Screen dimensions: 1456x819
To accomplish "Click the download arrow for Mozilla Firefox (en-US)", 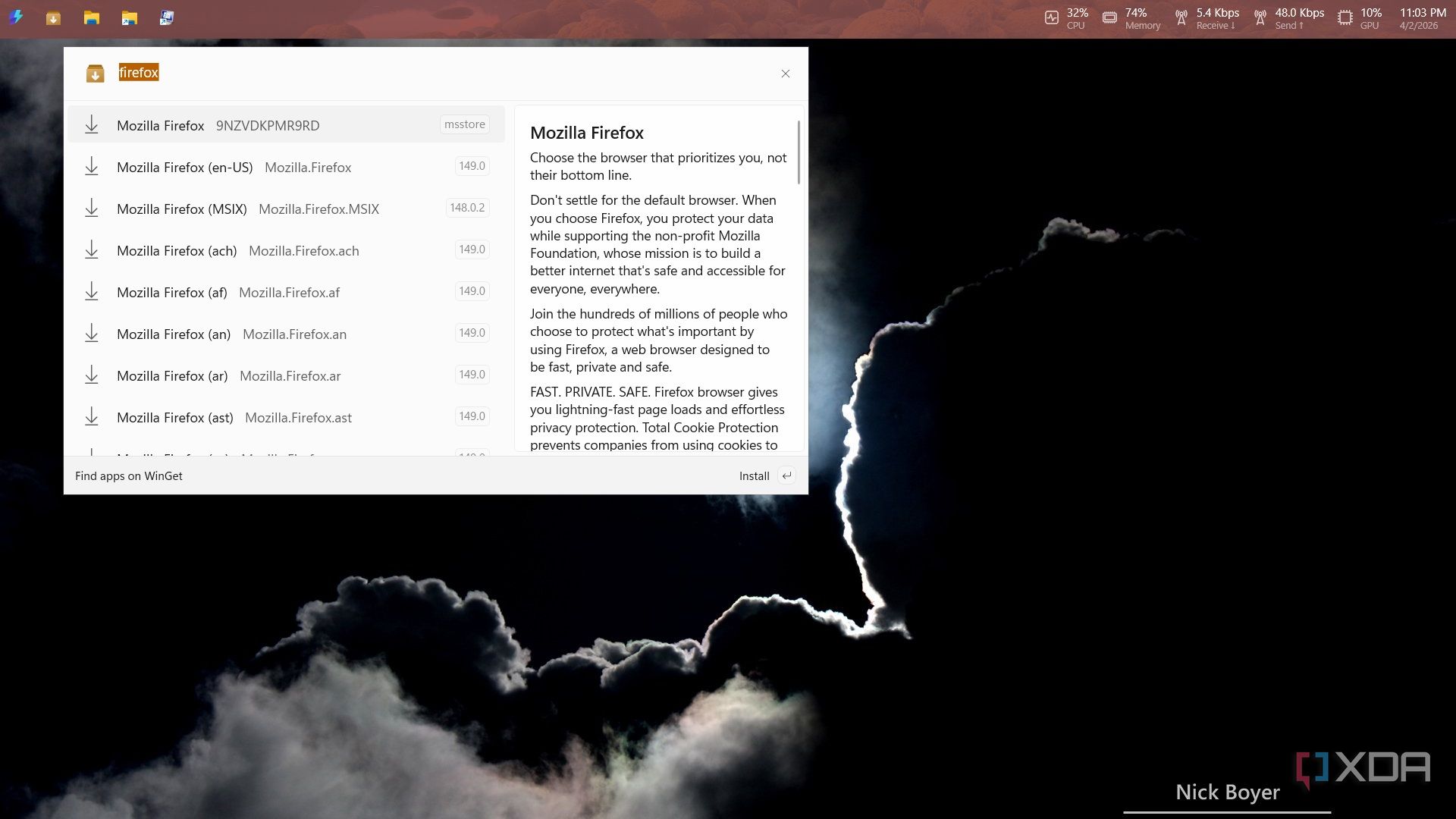I will [x=92, y=167].
